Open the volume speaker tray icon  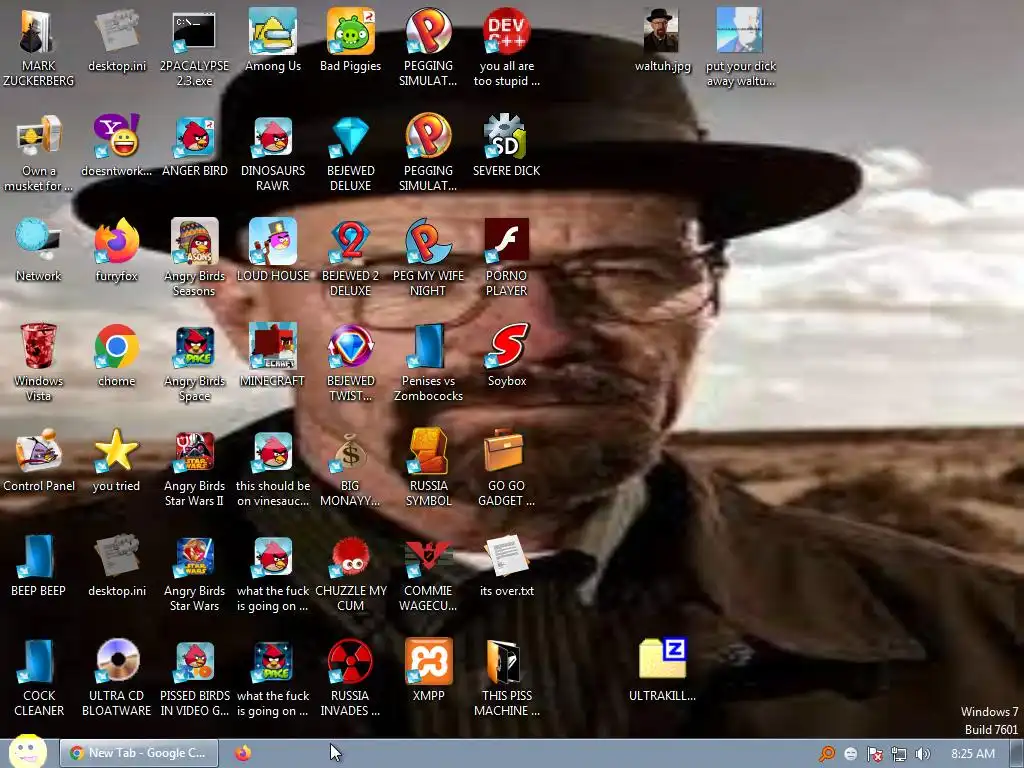tap(922, 754)
